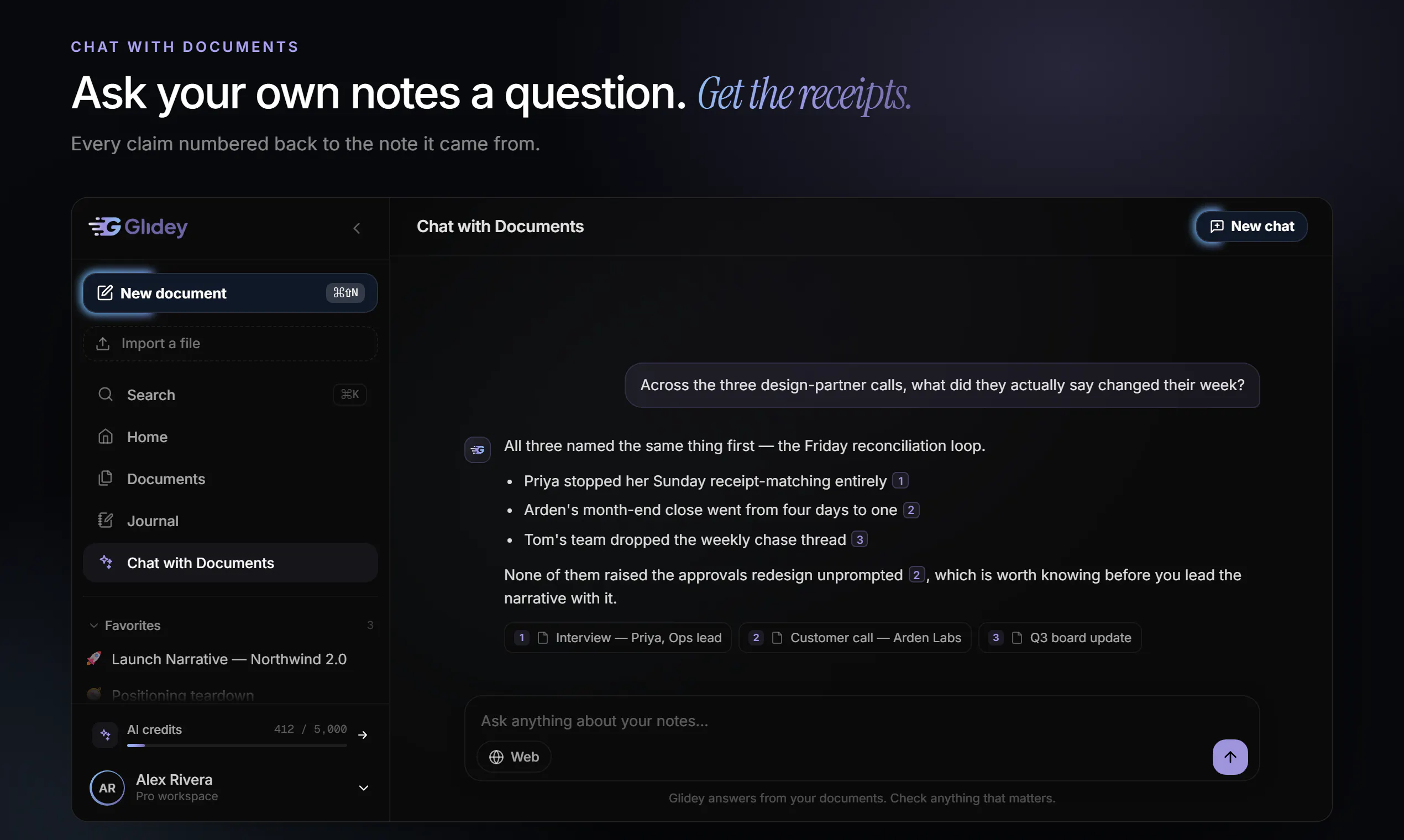Open citation 3 after Tom's team bullet

tap(860, 539)
